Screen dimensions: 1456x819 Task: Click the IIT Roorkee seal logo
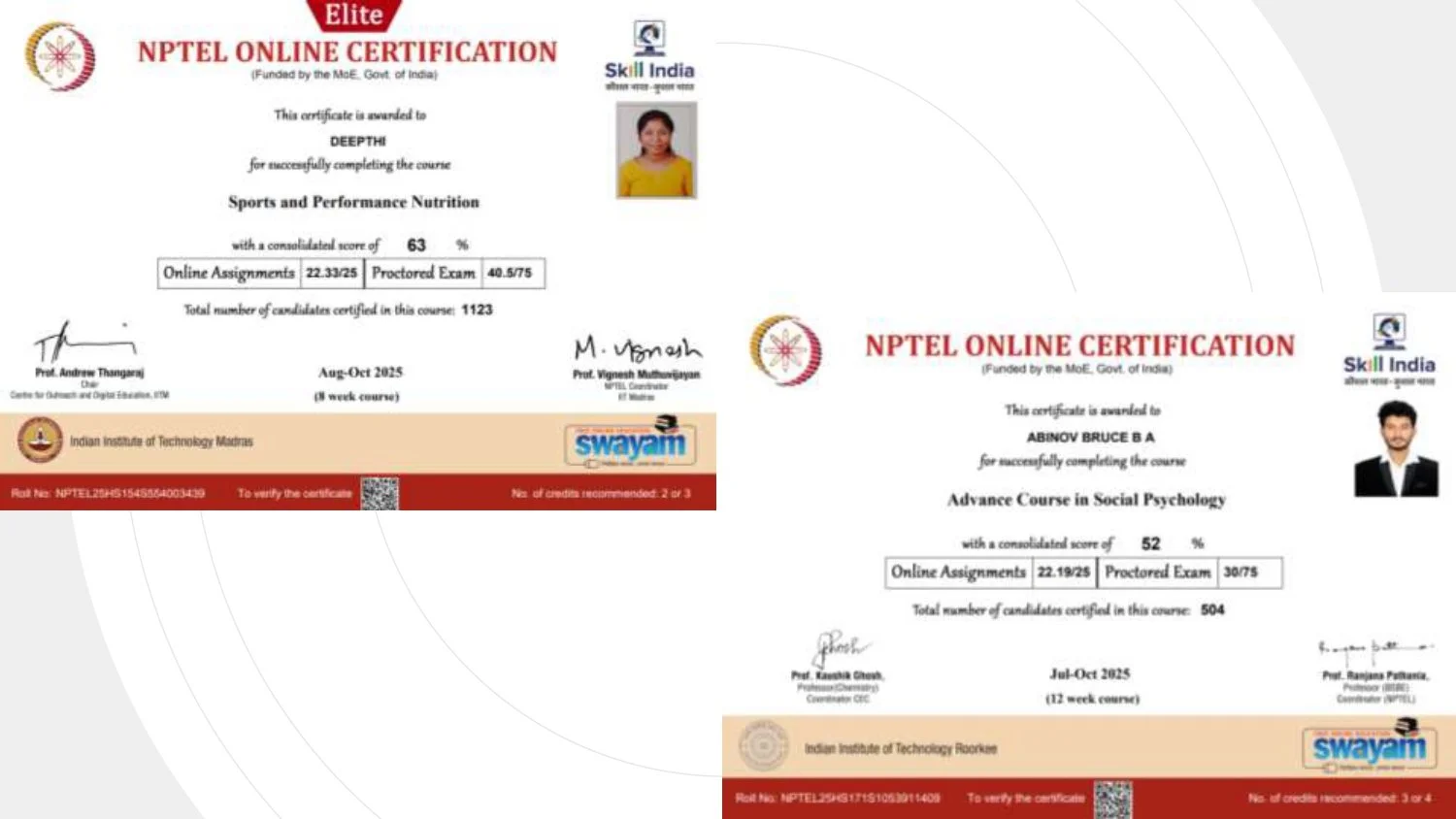[x=764, y=746]
